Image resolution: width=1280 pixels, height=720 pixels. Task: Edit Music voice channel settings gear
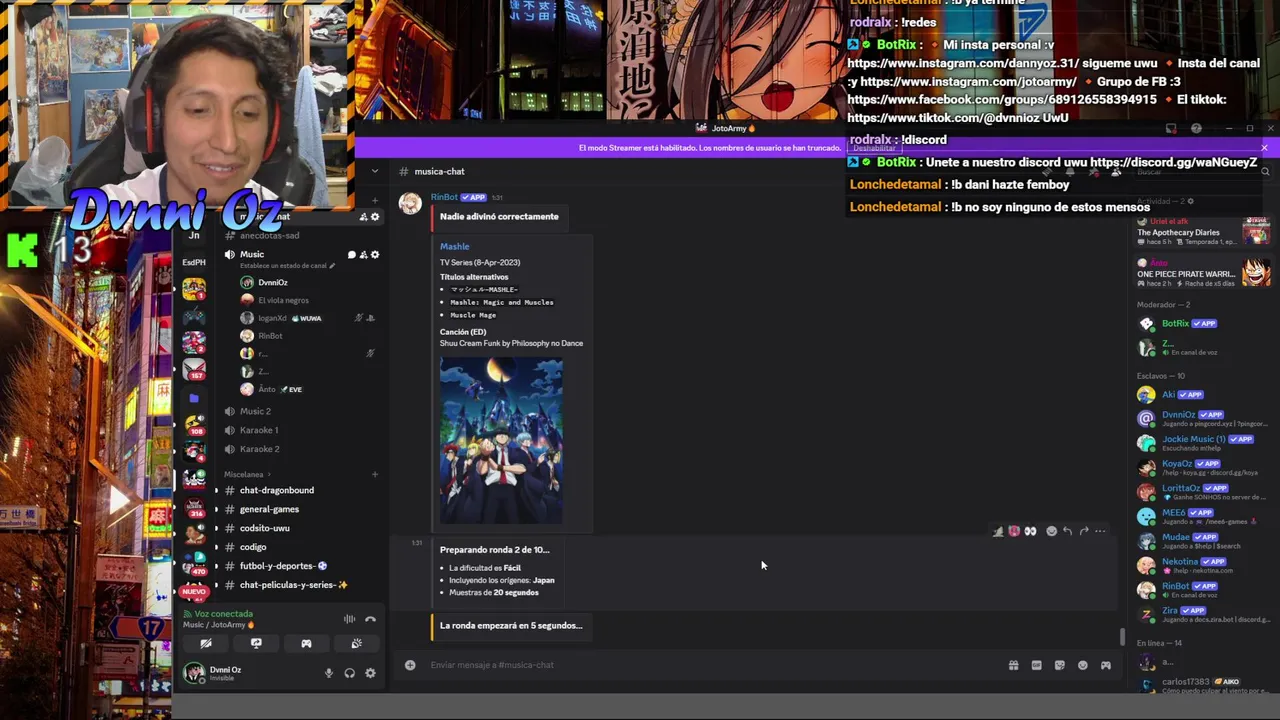[x=375, y=255]
